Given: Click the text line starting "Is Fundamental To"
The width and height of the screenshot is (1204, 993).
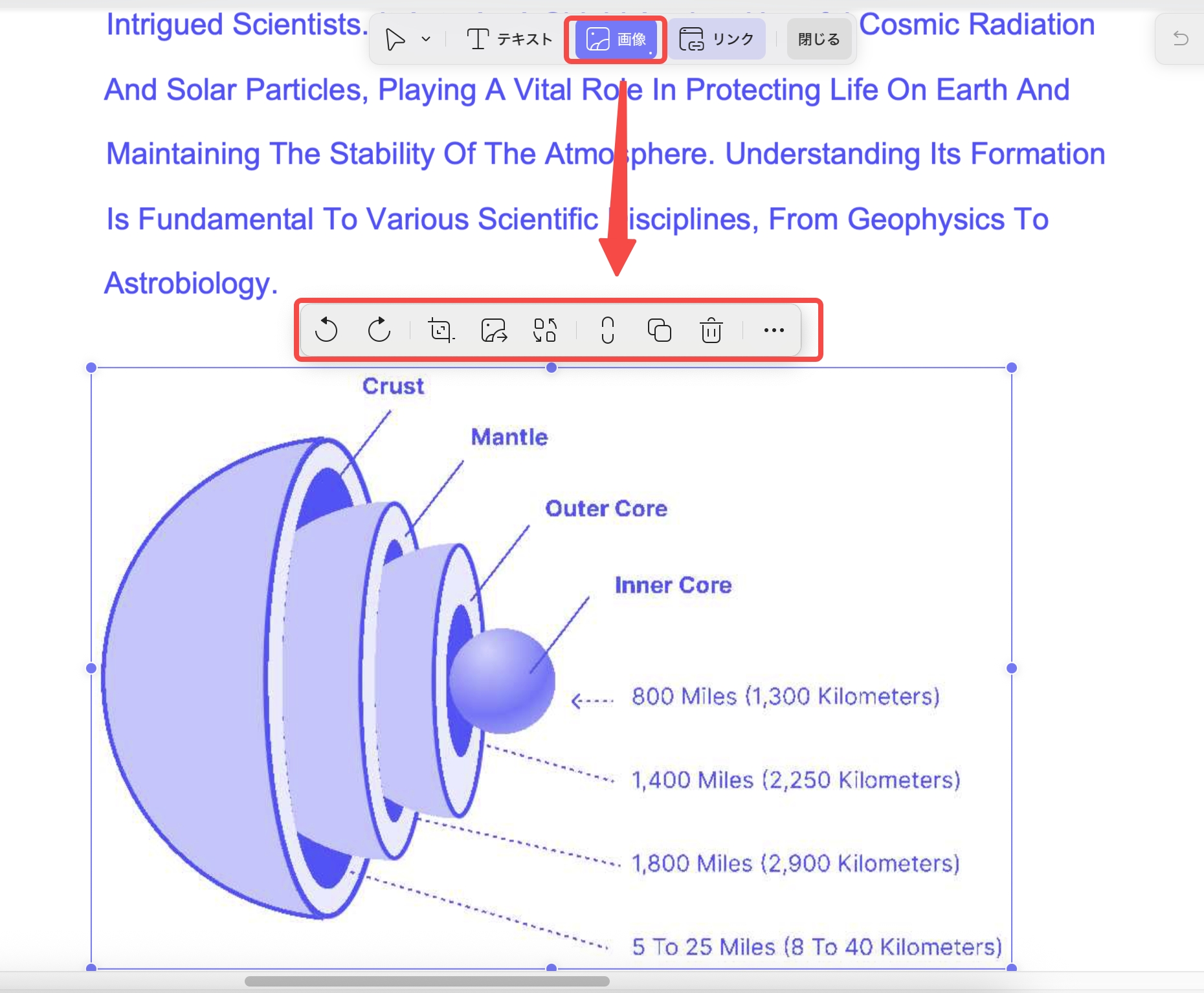Looking at the screenshot, I should coord(577,219).
